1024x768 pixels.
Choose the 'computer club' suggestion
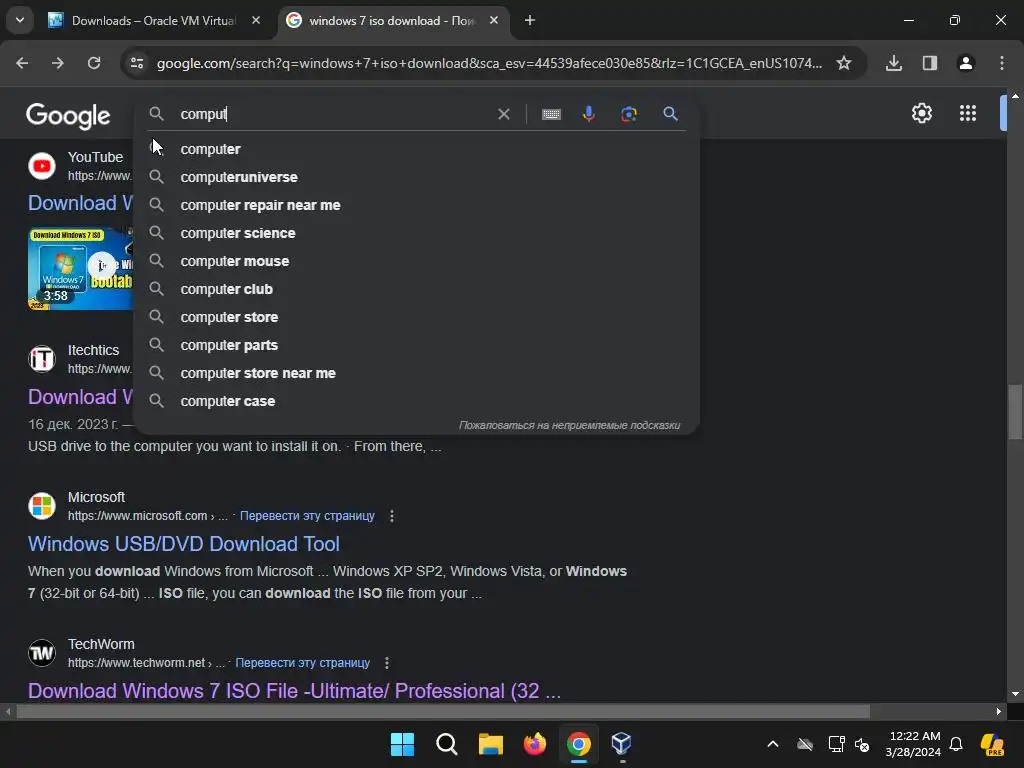point(416,289)
